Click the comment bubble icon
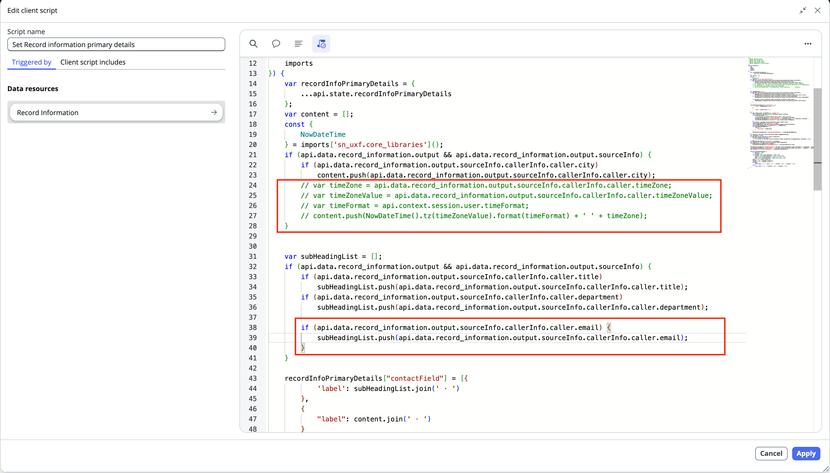 tap(276, 44)
